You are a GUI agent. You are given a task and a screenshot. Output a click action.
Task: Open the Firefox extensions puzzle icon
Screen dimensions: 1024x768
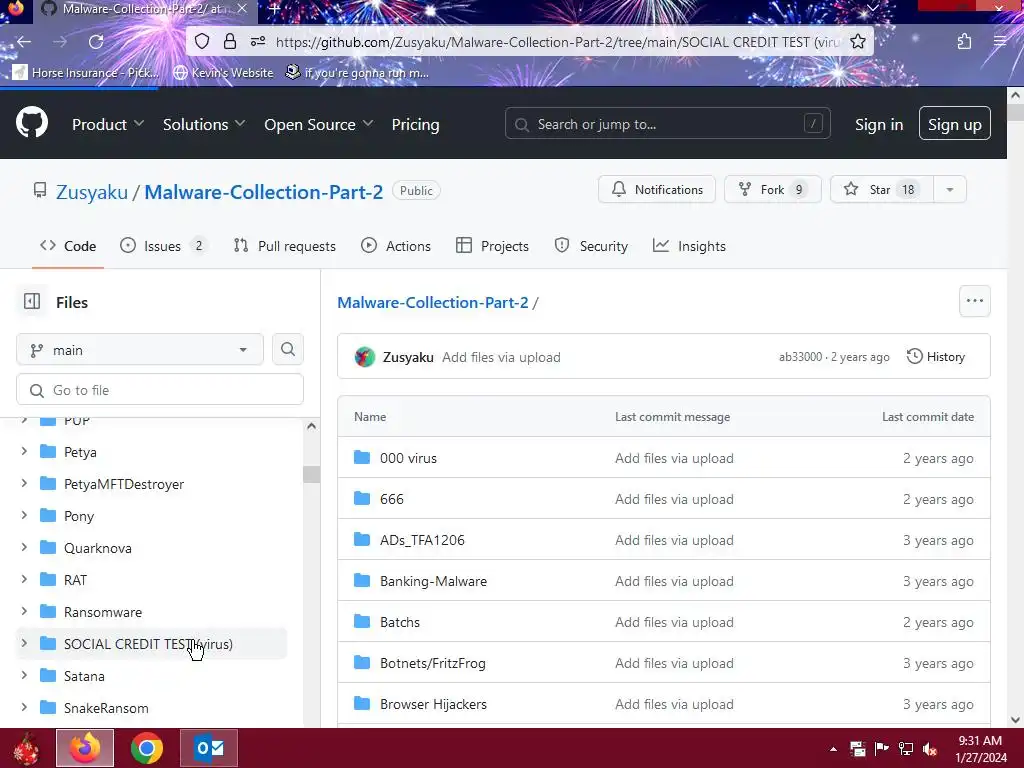[x=964, y=42]
